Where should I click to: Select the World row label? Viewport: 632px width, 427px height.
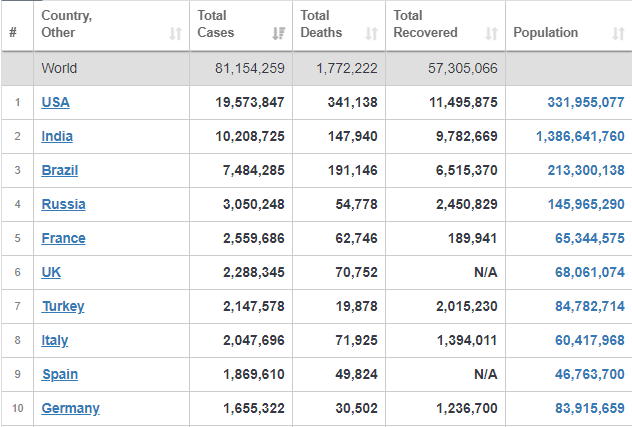(59, 68)
